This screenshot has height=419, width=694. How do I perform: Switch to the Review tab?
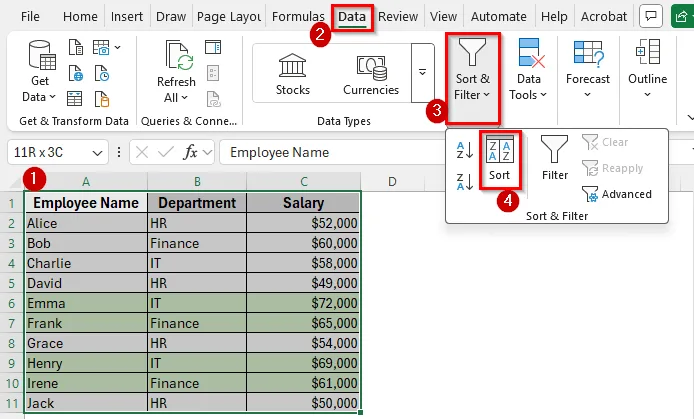(x=398, y=16)
